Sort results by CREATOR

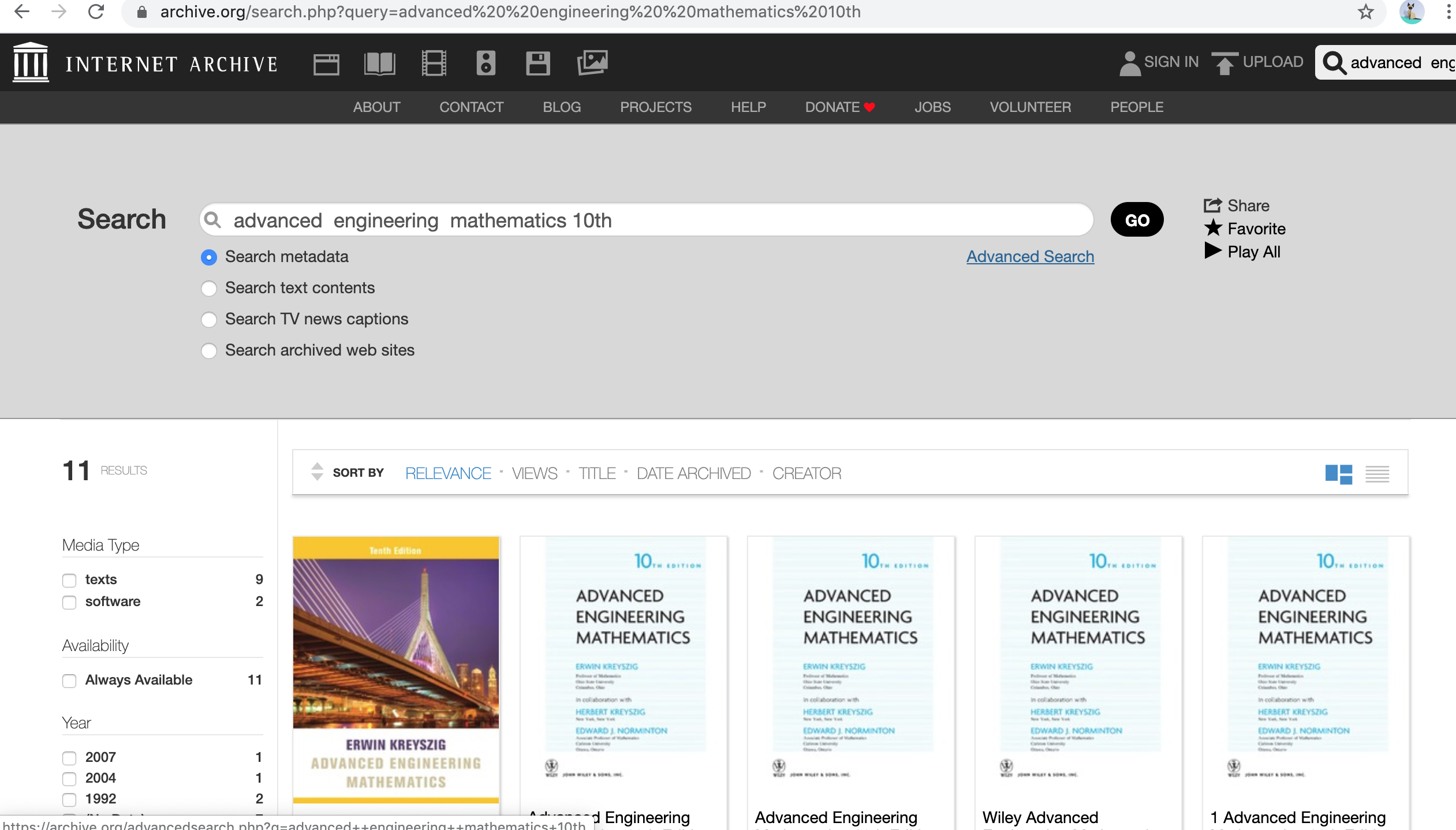807,473
